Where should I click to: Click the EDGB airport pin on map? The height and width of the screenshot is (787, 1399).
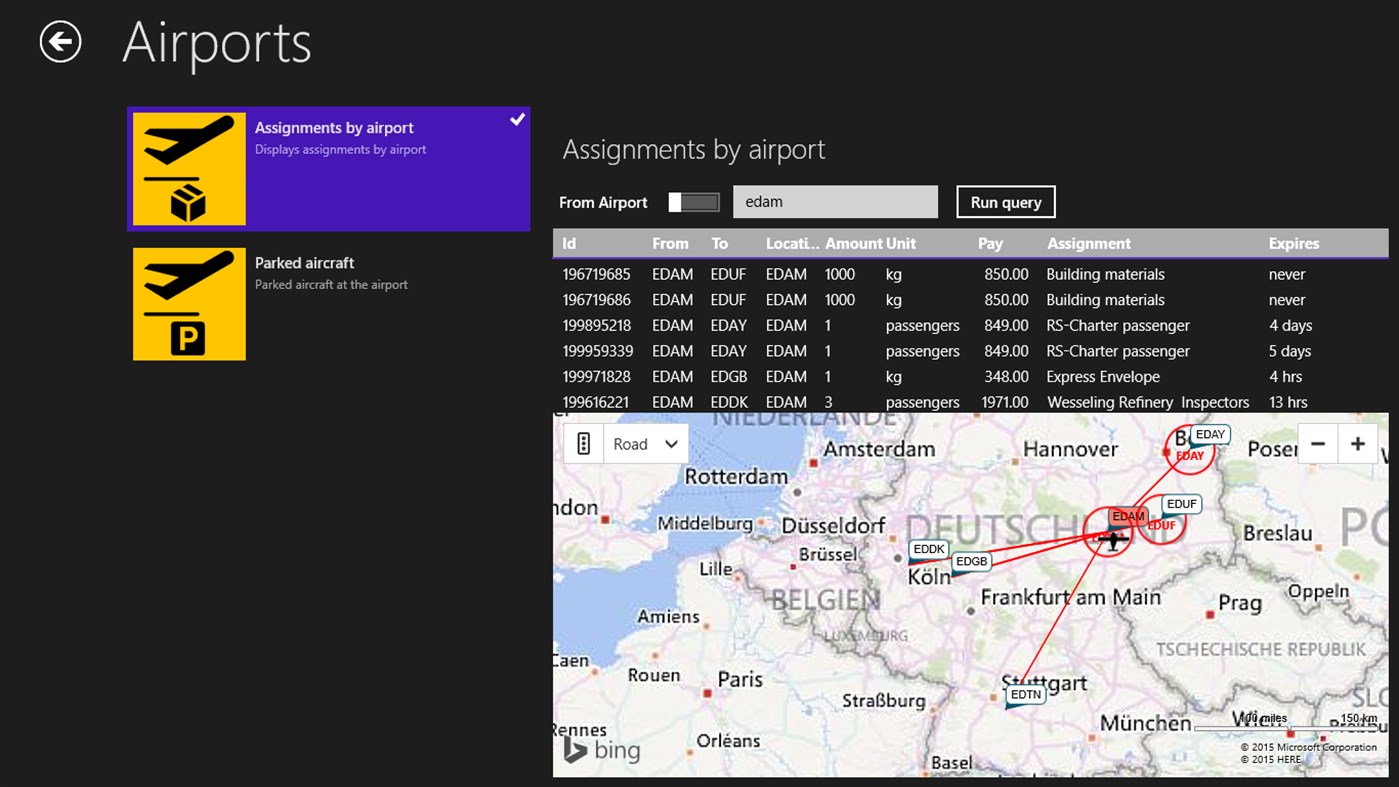click(971, 562)
